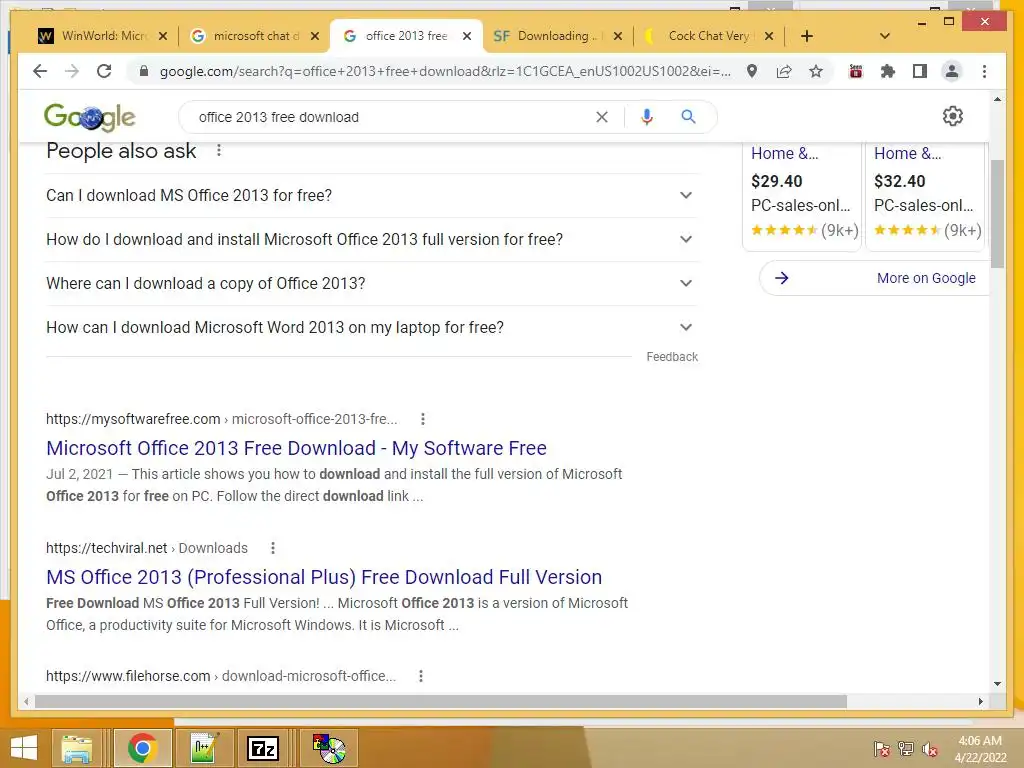Click the site lock icon in address bar
1024x768 pixels.
click(x=144, y=71)
